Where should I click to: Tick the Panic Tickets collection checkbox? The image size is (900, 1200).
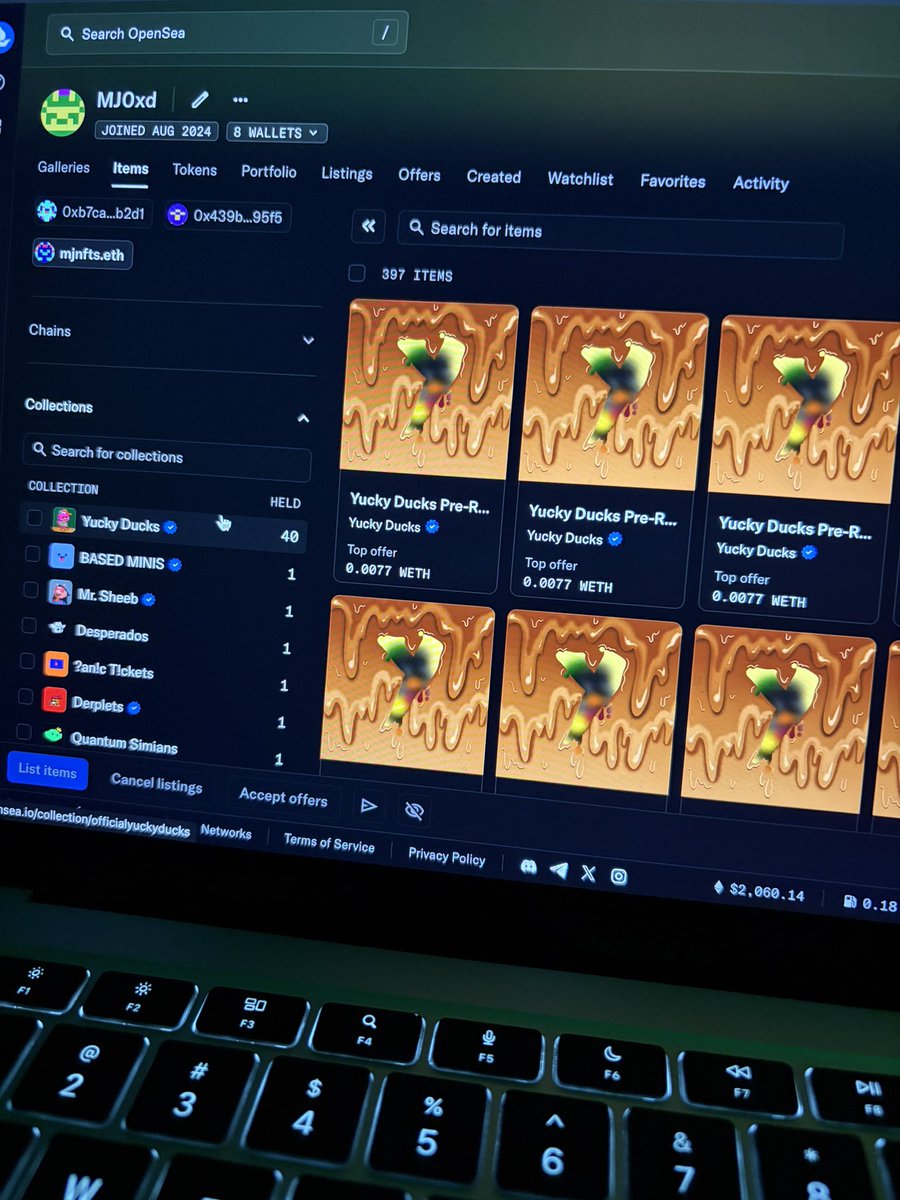(x=27, y=661)
